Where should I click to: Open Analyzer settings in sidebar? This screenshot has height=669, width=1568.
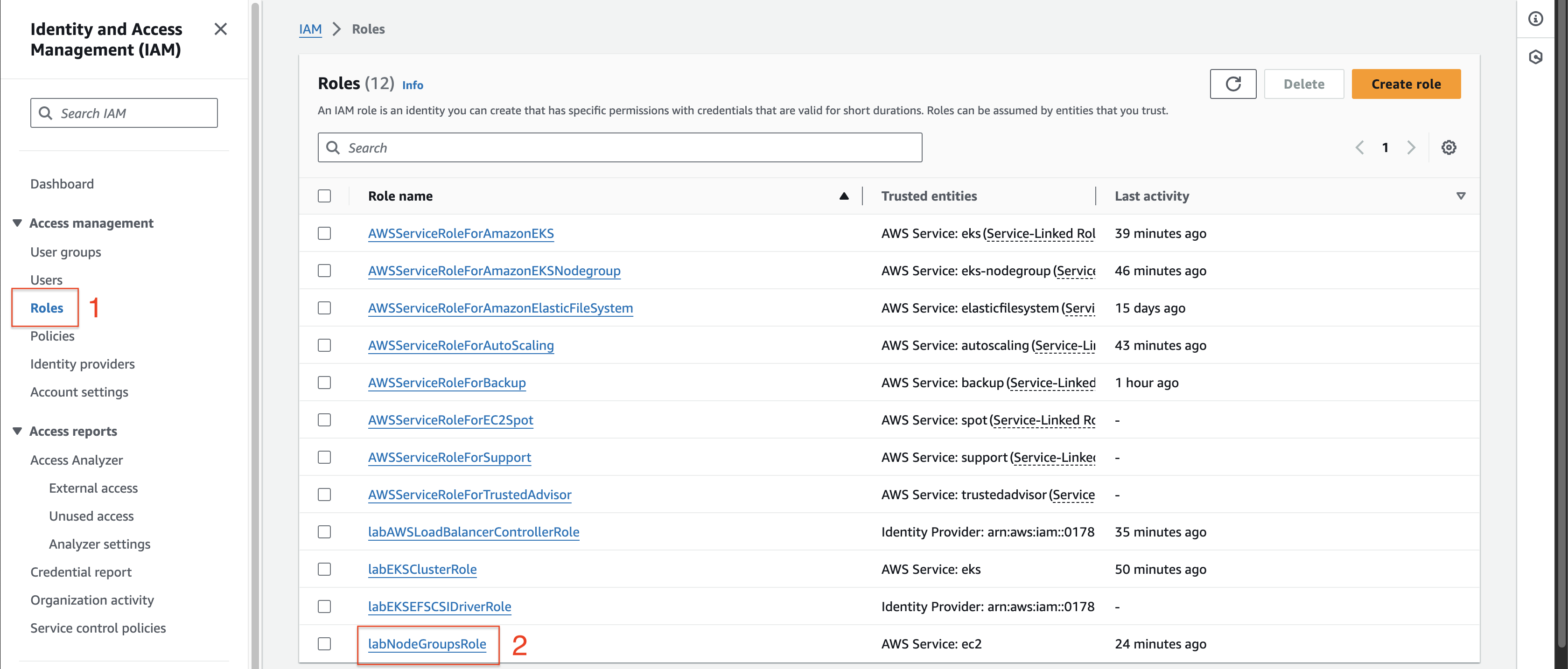coord(100,544)
